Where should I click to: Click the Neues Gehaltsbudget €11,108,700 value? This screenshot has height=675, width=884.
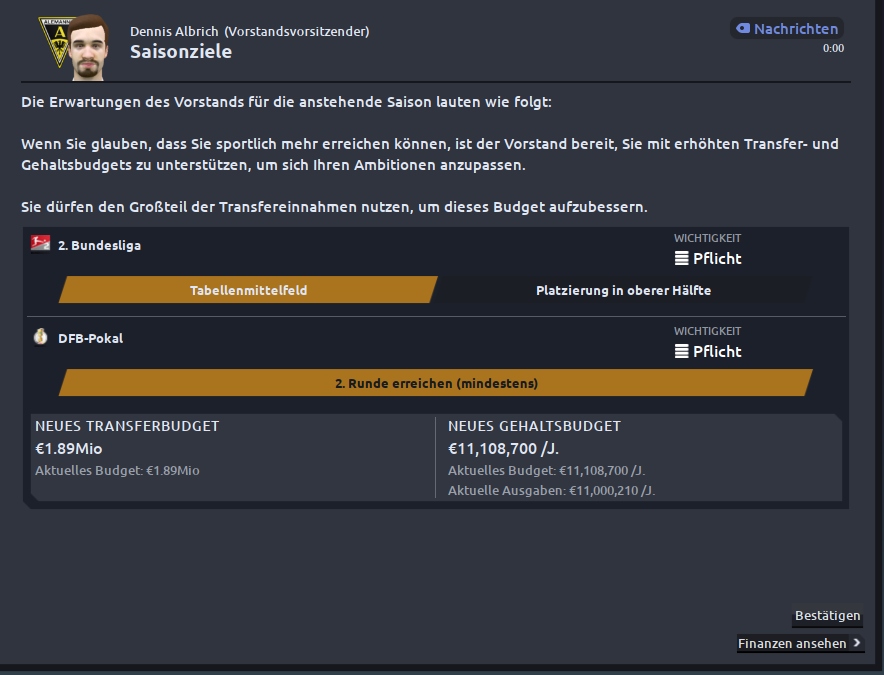503,449
